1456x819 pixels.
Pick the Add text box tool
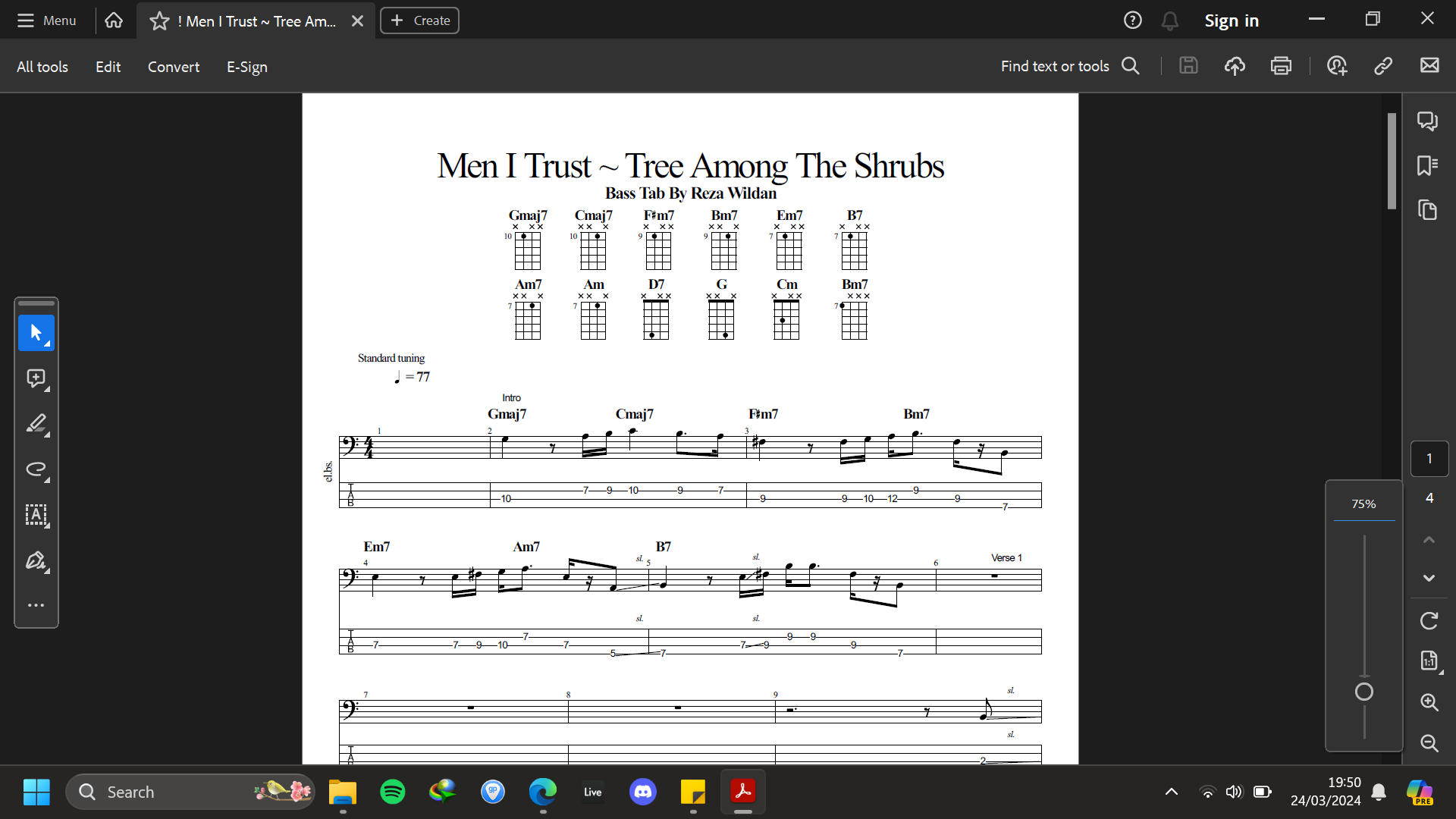36,516
